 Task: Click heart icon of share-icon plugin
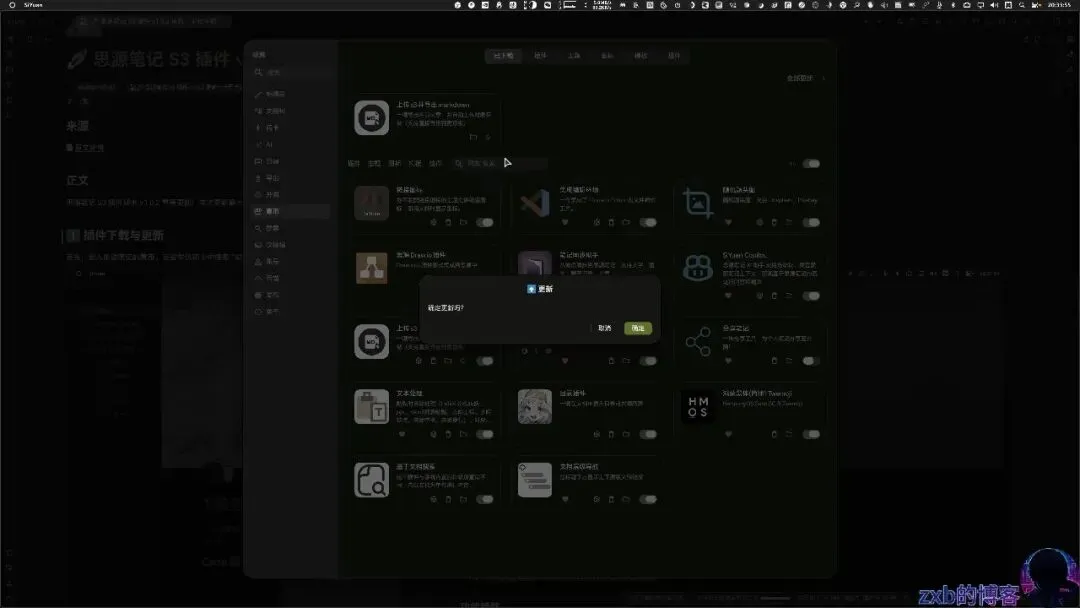(728, 361)
